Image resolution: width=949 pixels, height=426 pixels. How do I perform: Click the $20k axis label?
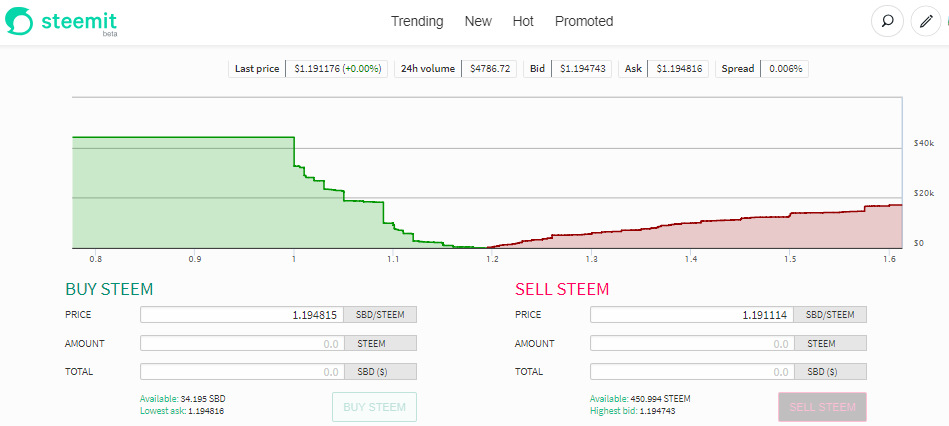pos(924,193)
